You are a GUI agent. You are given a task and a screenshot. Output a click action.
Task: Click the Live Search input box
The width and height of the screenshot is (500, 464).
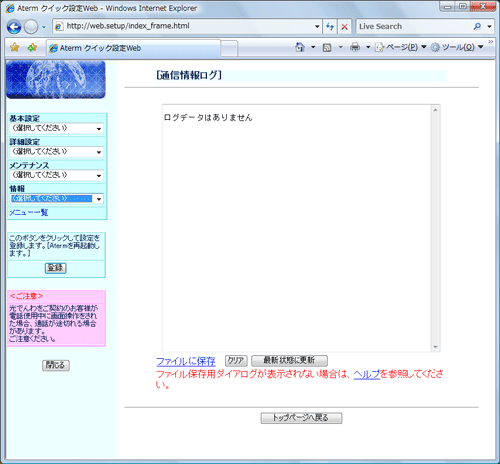[x=413, y=26]
